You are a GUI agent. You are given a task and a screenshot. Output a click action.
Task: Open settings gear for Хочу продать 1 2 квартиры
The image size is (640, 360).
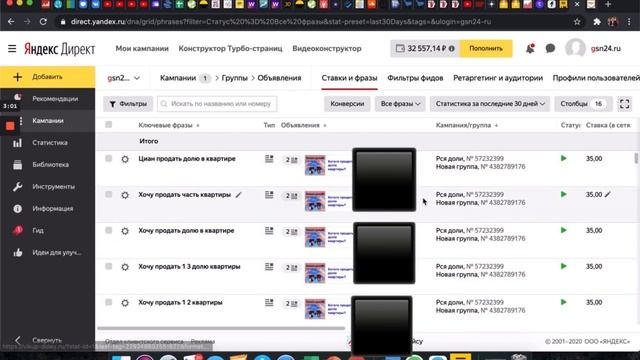pos(125,303)
